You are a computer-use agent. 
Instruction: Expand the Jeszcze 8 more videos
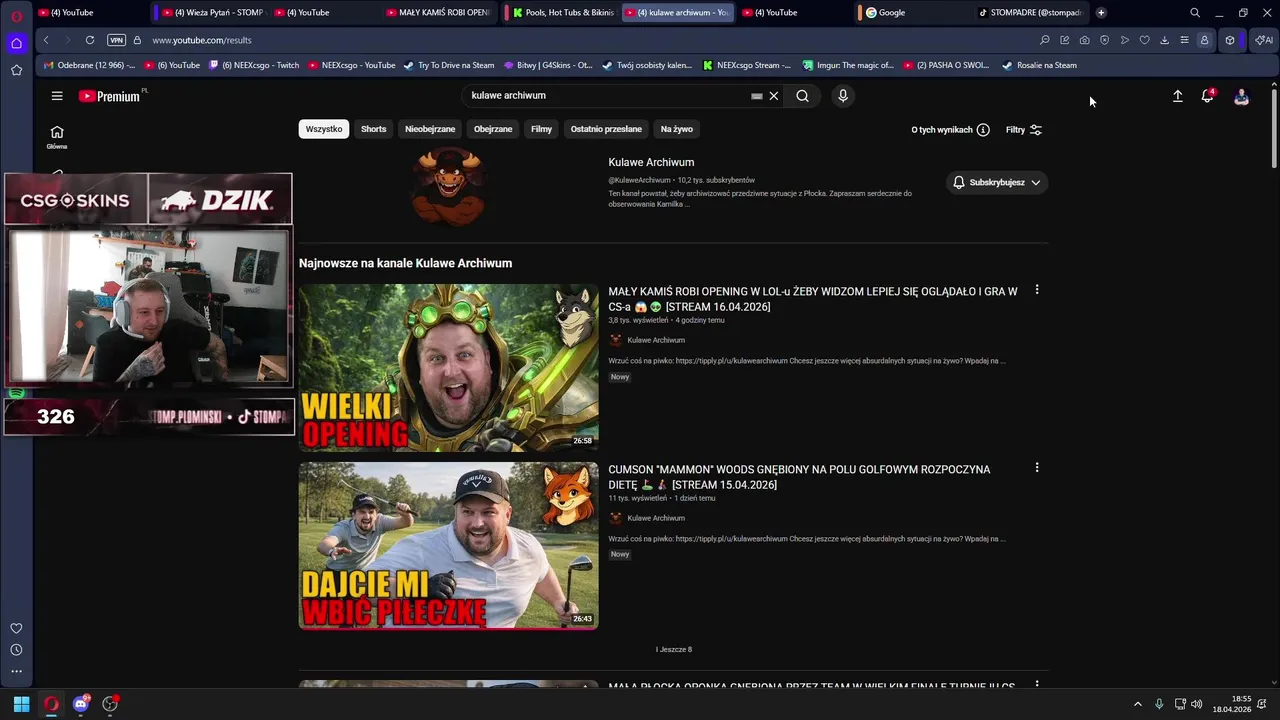click(674, 650)
